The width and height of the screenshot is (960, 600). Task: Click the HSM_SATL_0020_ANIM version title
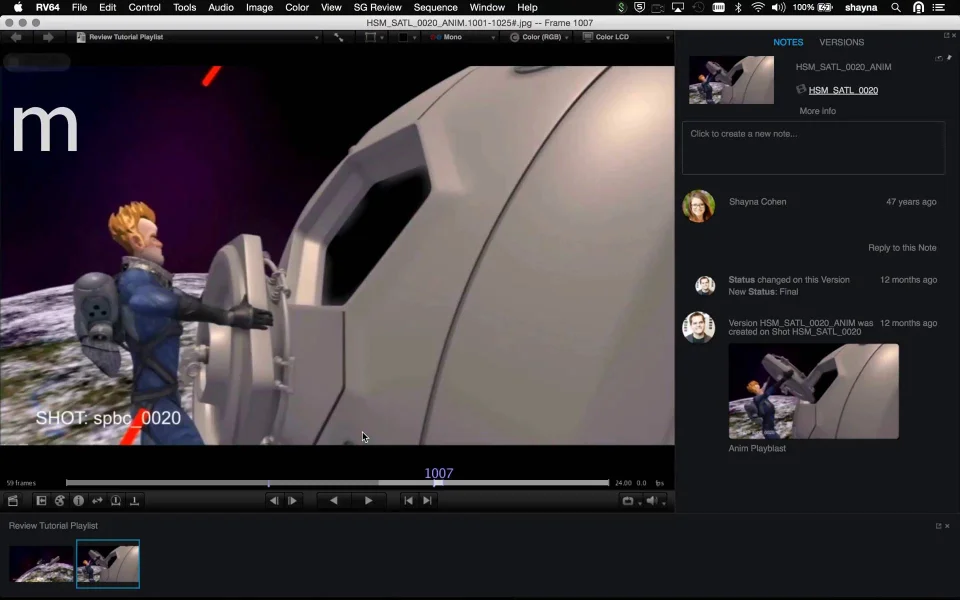(843, 67)
